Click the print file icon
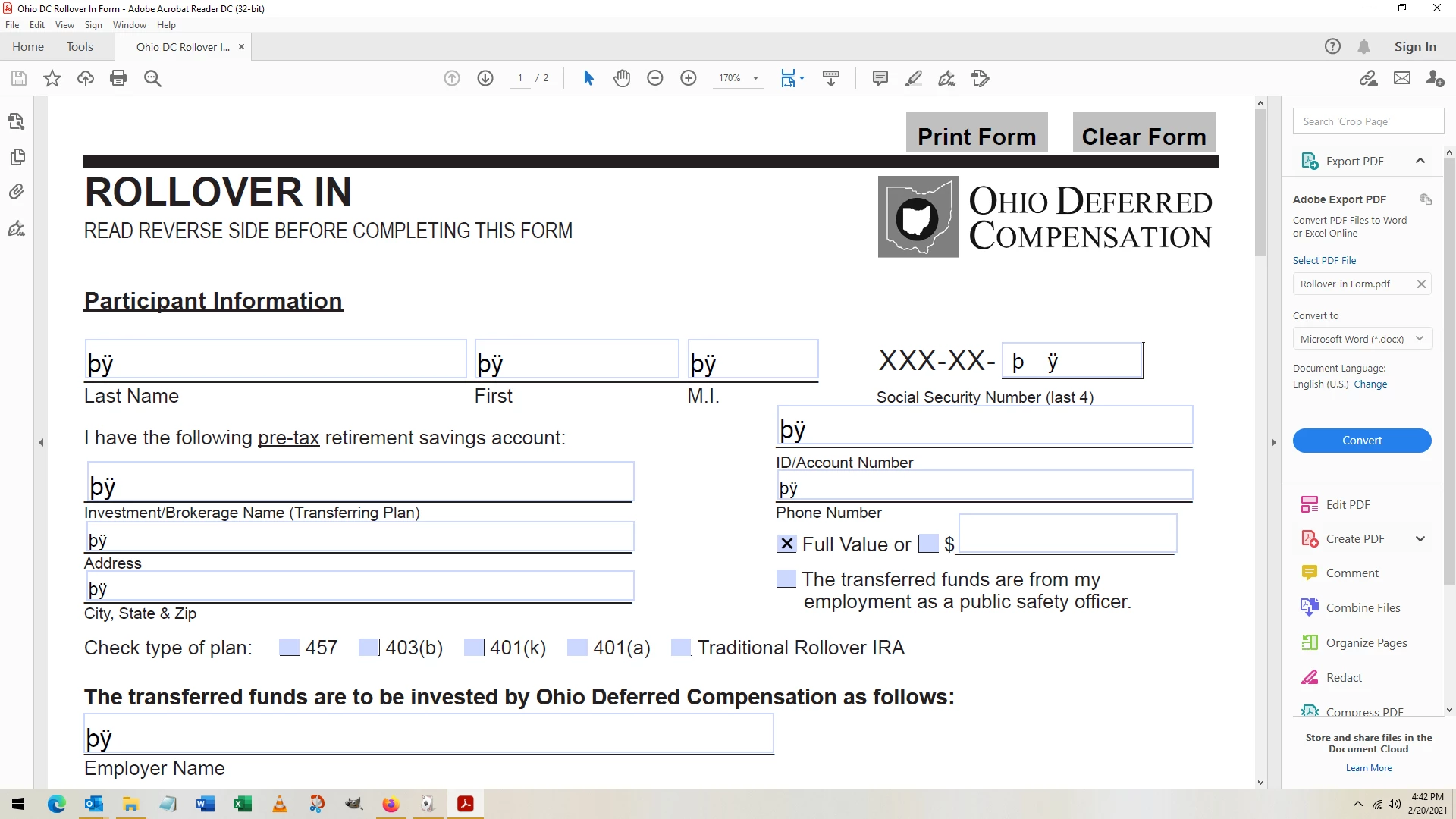This screenshot has height=819, width=1456. 118,78
